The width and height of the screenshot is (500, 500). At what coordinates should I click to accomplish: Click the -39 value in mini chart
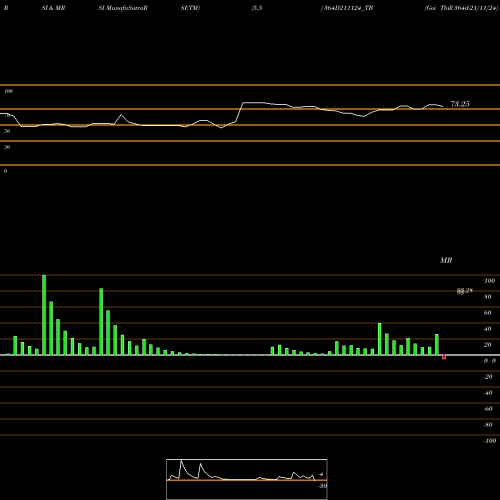(322, 486)
